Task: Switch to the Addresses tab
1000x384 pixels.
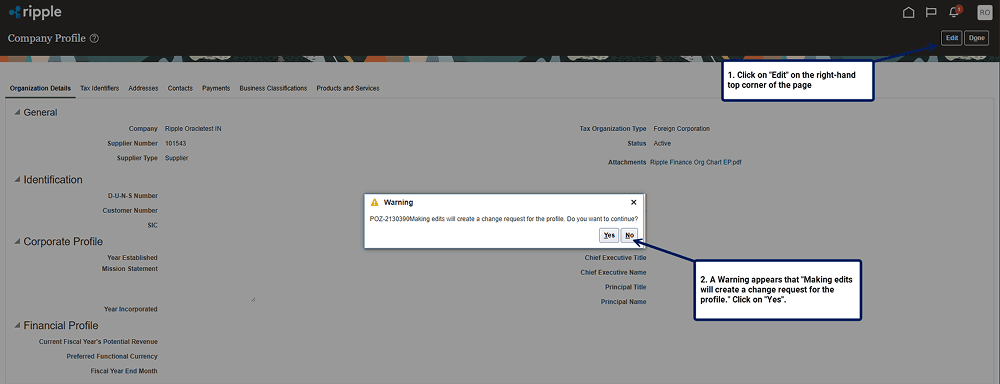Action: [x=143, y=89]
